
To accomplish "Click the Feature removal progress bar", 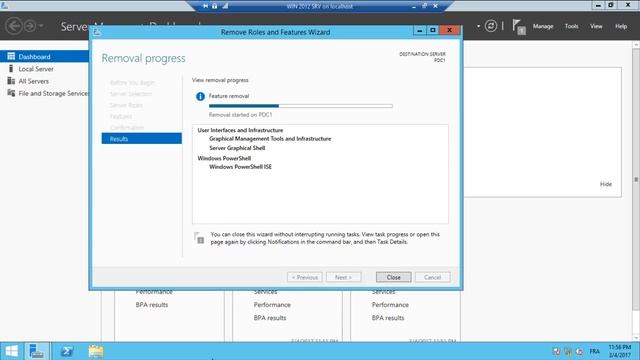I will click(301, 106).
